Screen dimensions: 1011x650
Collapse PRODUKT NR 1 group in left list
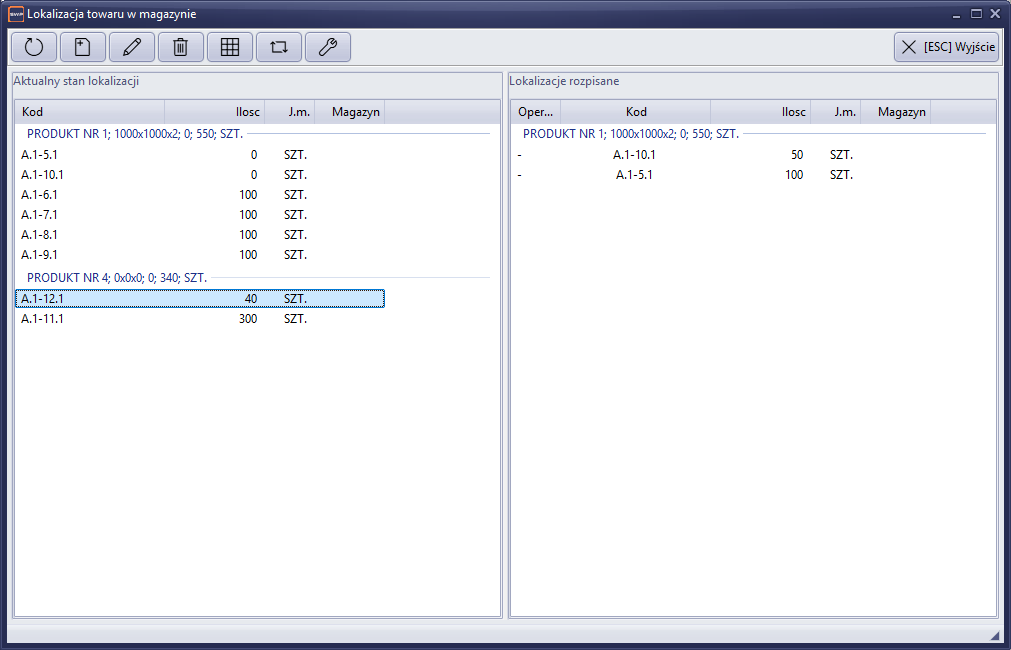tap(135, 133)
